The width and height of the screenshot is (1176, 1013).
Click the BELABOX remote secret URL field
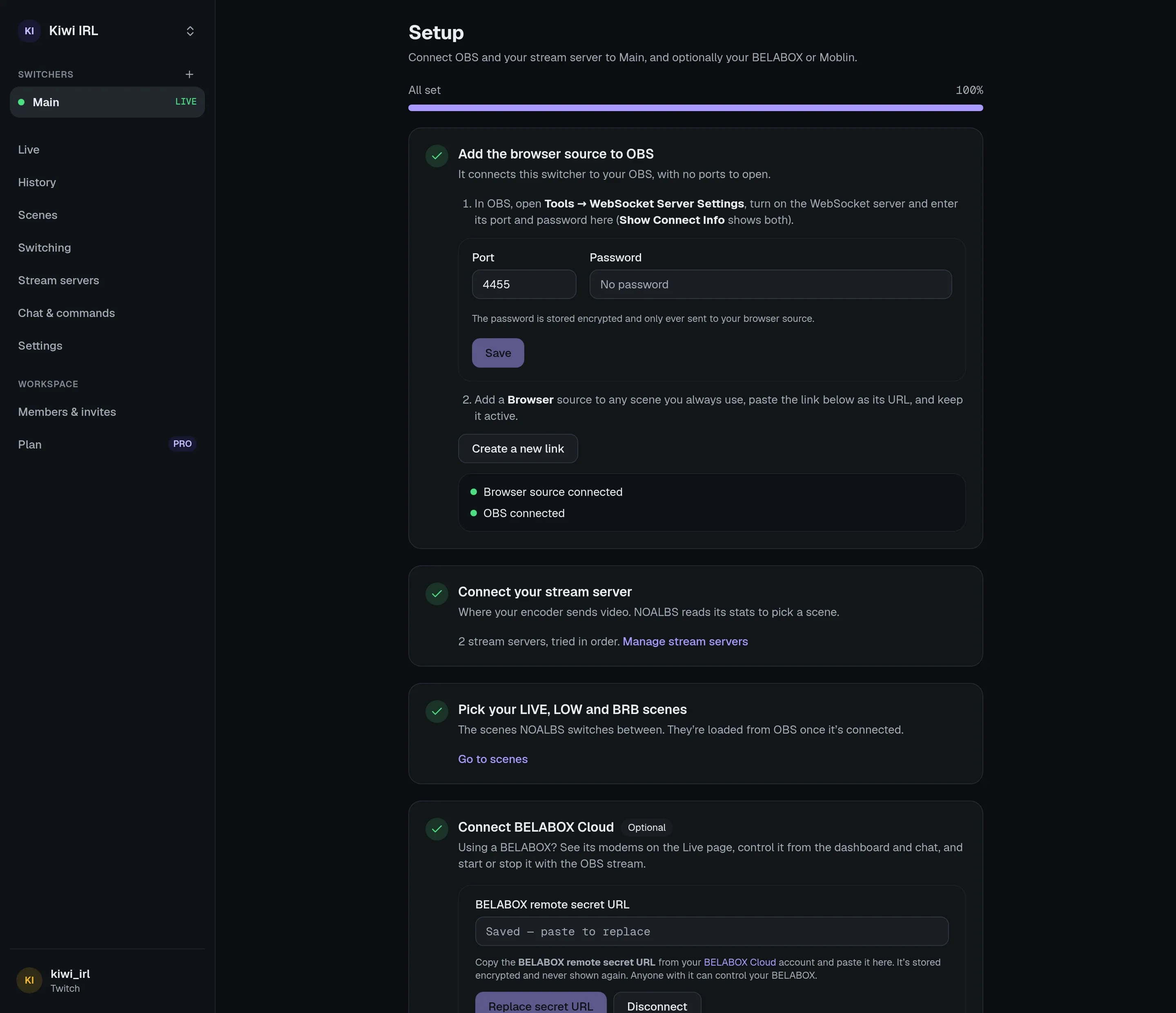point(712,932)
